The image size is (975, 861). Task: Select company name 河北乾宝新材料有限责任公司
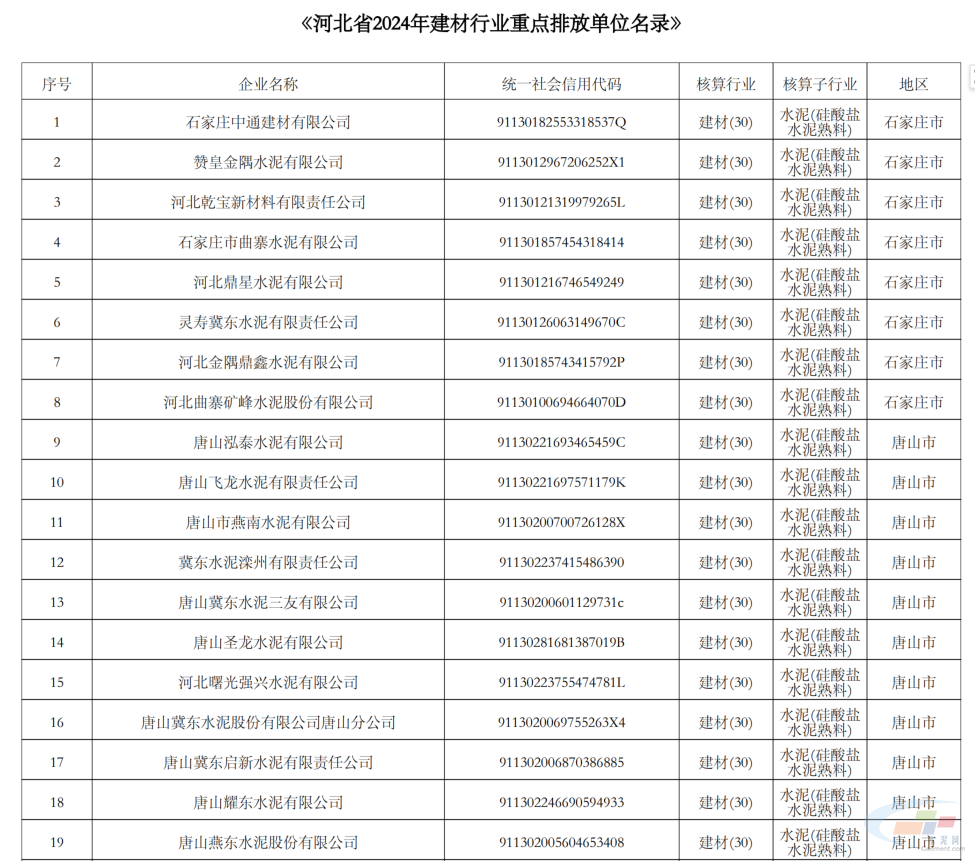(268, 202)
